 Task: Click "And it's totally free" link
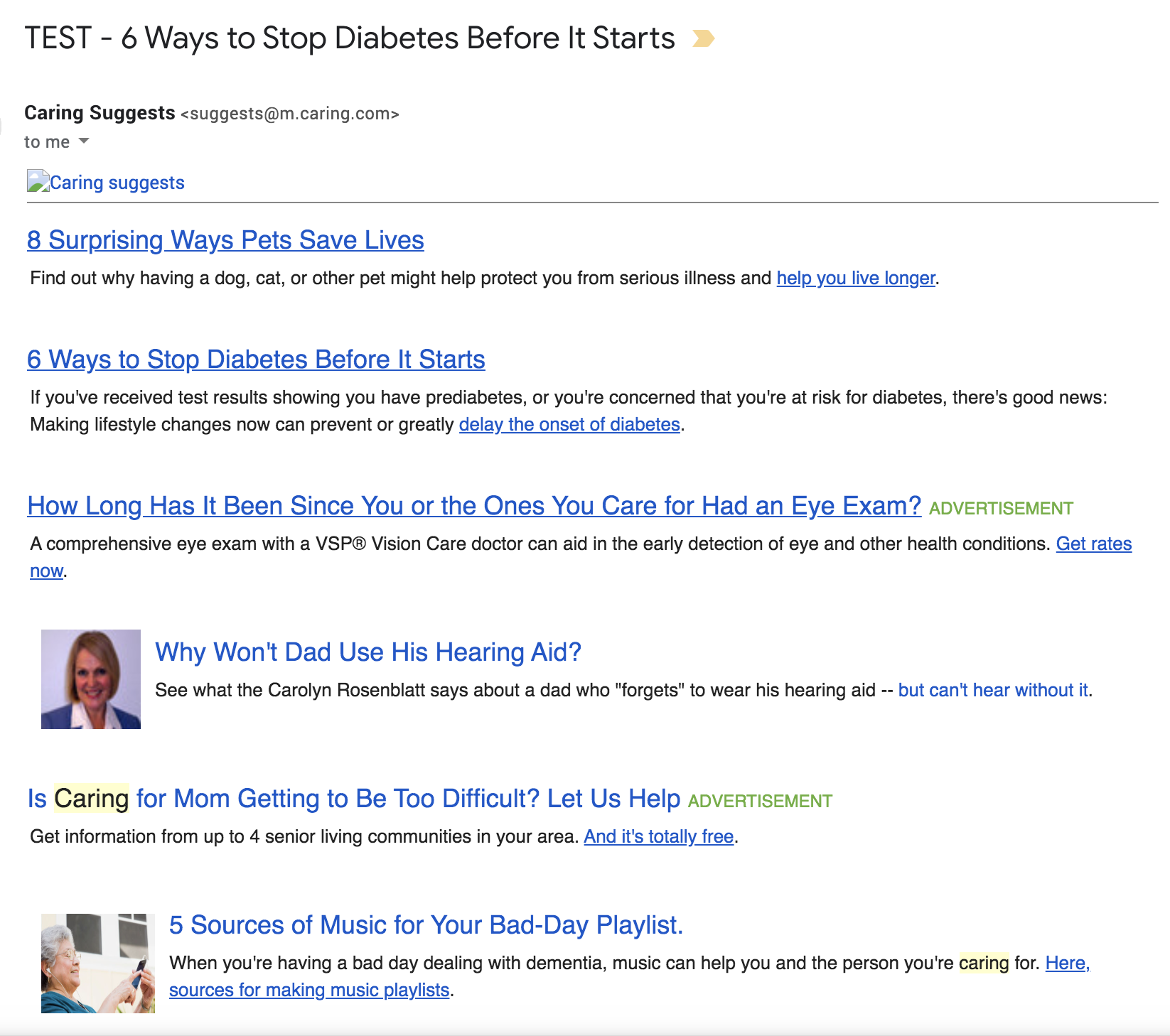[x=658, y=836]
